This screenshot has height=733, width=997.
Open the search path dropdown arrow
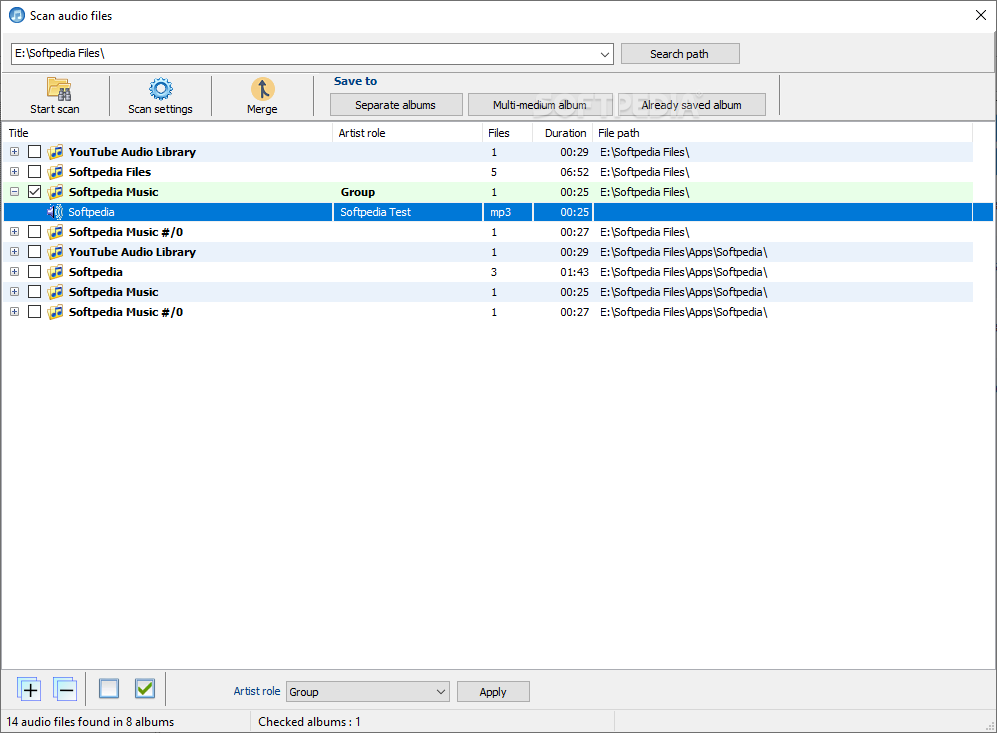point(605,54)
